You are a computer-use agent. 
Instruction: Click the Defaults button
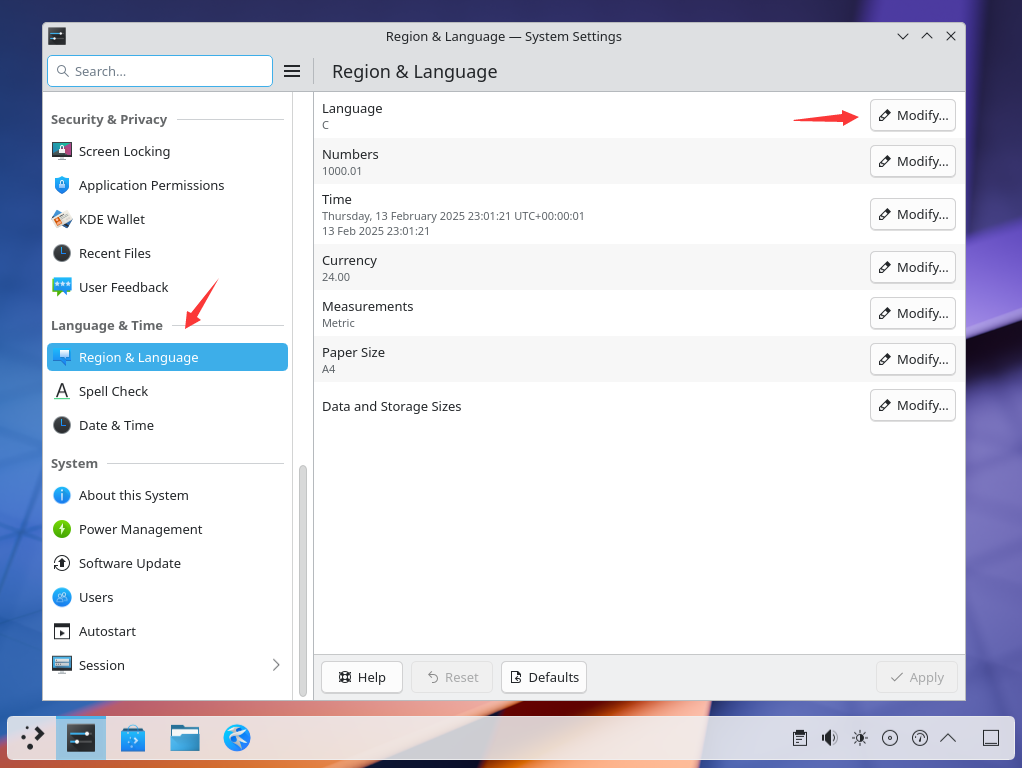[544, 677]
